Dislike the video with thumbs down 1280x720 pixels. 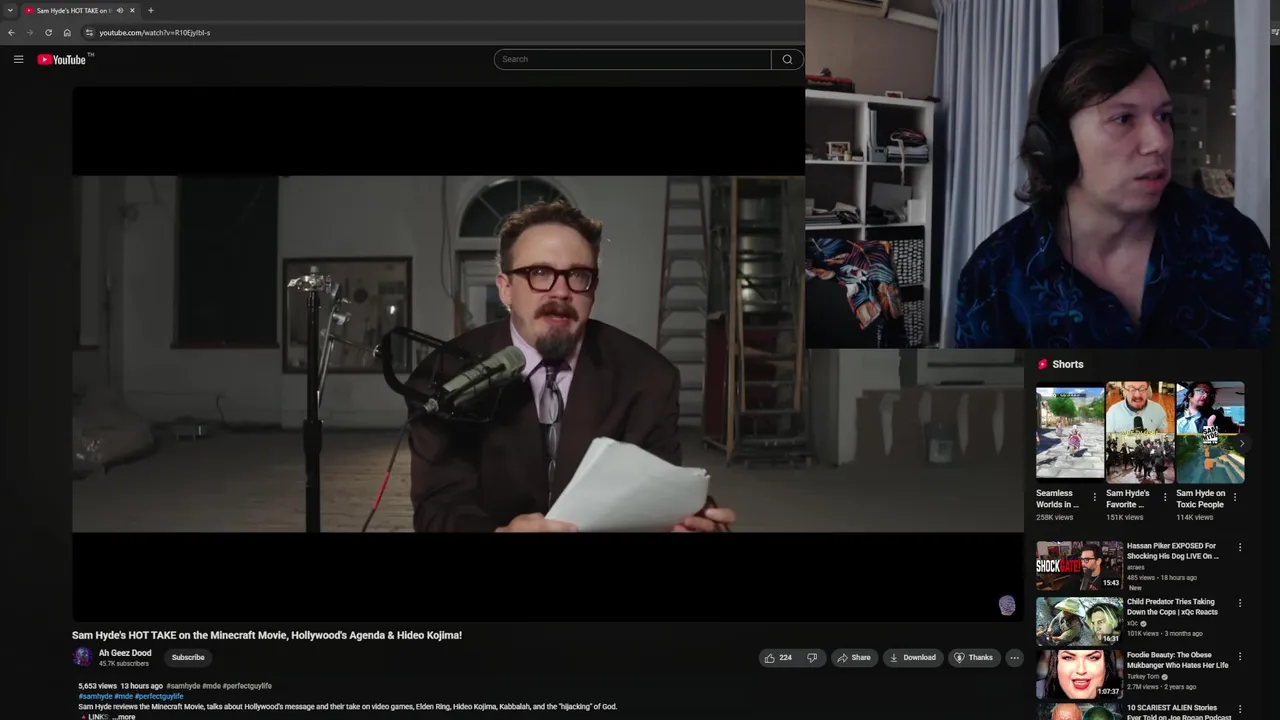[x=812, y=657]
